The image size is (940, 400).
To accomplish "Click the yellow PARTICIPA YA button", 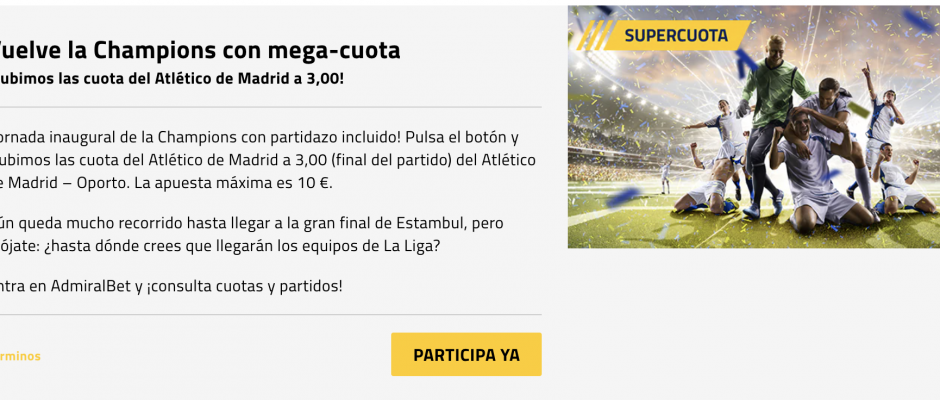I will (x=466, y=354).
